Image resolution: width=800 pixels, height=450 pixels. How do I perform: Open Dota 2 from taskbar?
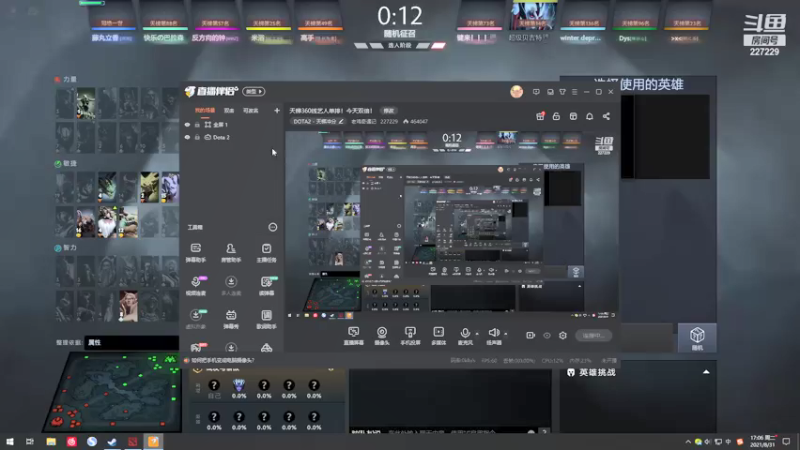[133, 441]
